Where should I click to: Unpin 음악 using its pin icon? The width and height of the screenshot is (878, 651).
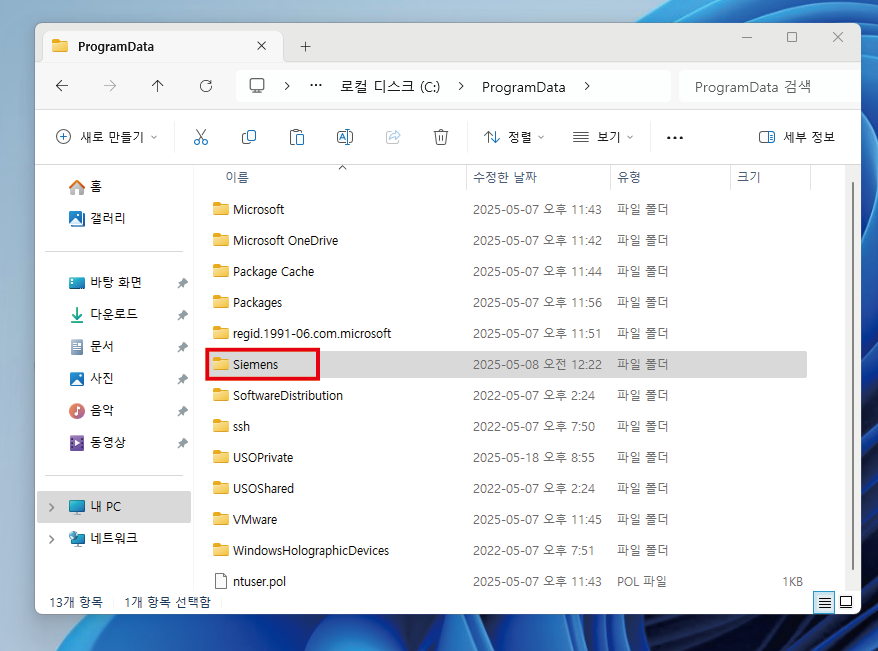pyautogui.click(x=183, y=411)
